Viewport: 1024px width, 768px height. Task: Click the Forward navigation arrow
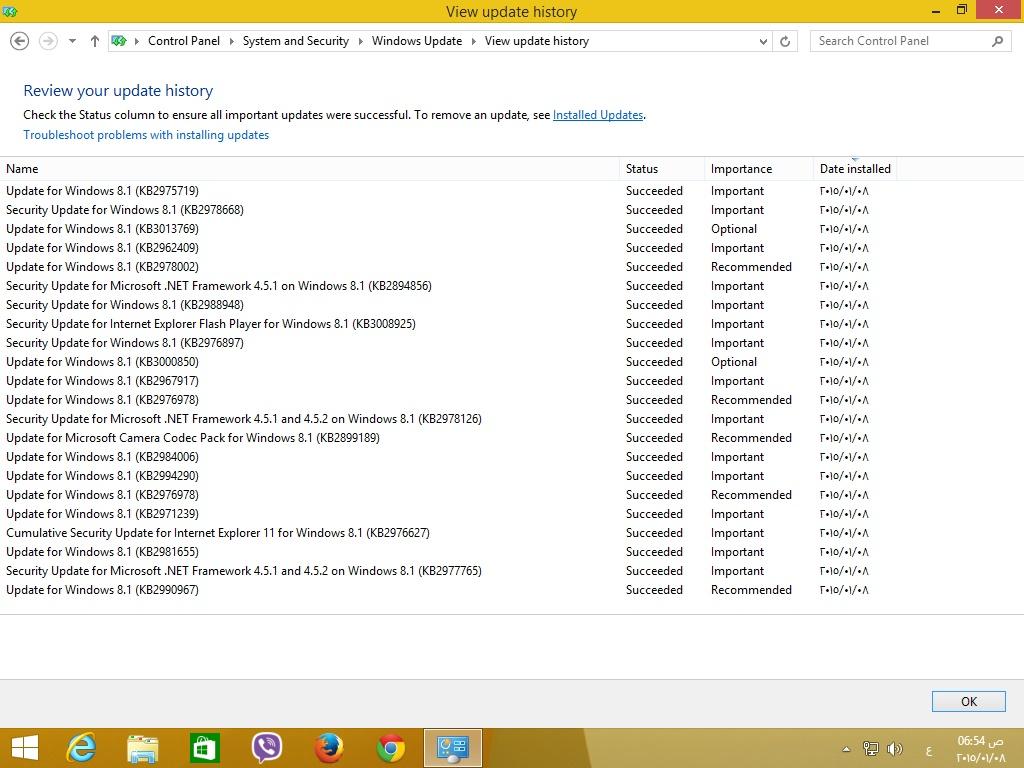click(48, 41)
